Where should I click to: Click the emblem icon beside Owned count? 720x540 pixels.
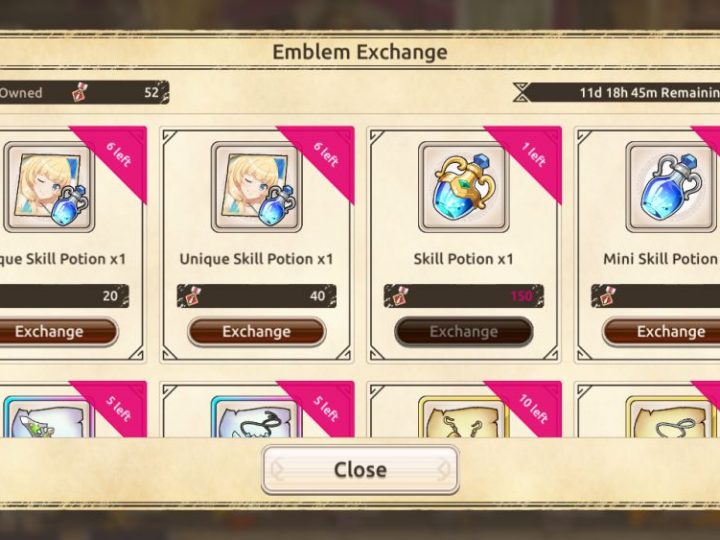[x=80, y=92]
